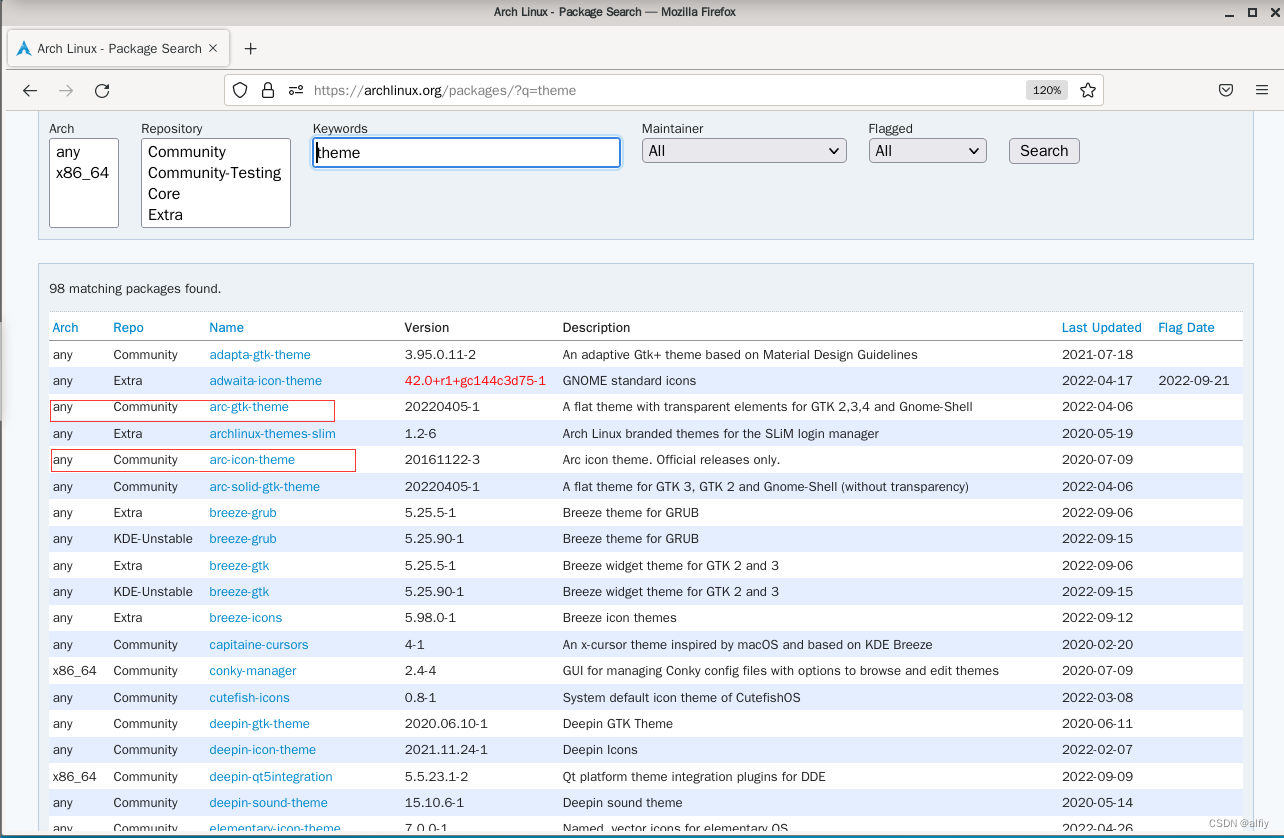Open the cutefish-icons package
Image resolution: width=1284 pixels, height=838 pixels.
point(249,698)
